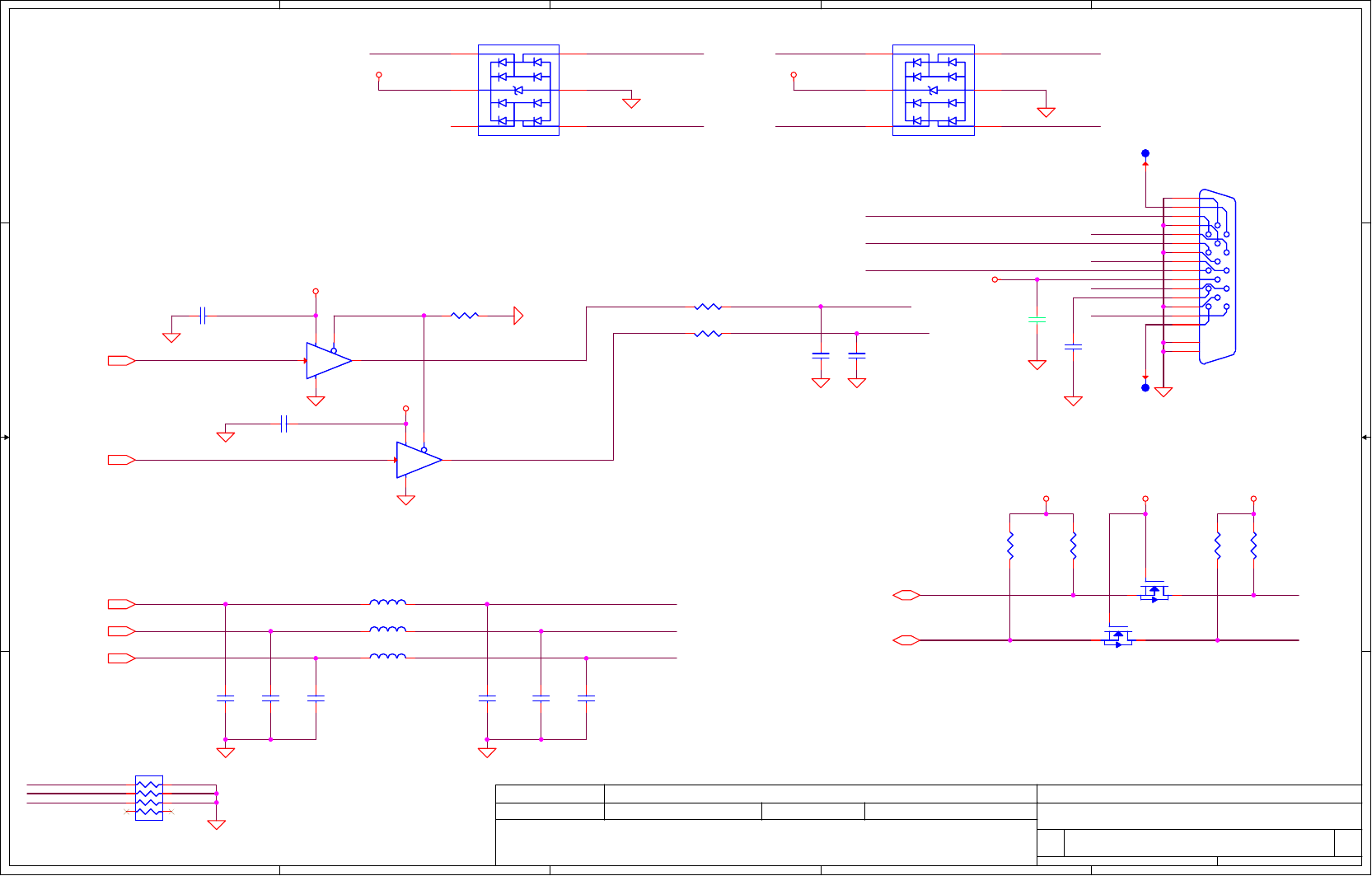Select the upper MOSFET level shifter symbol
This screenshot has height=876, width=1372.
tap(1154, 590)
